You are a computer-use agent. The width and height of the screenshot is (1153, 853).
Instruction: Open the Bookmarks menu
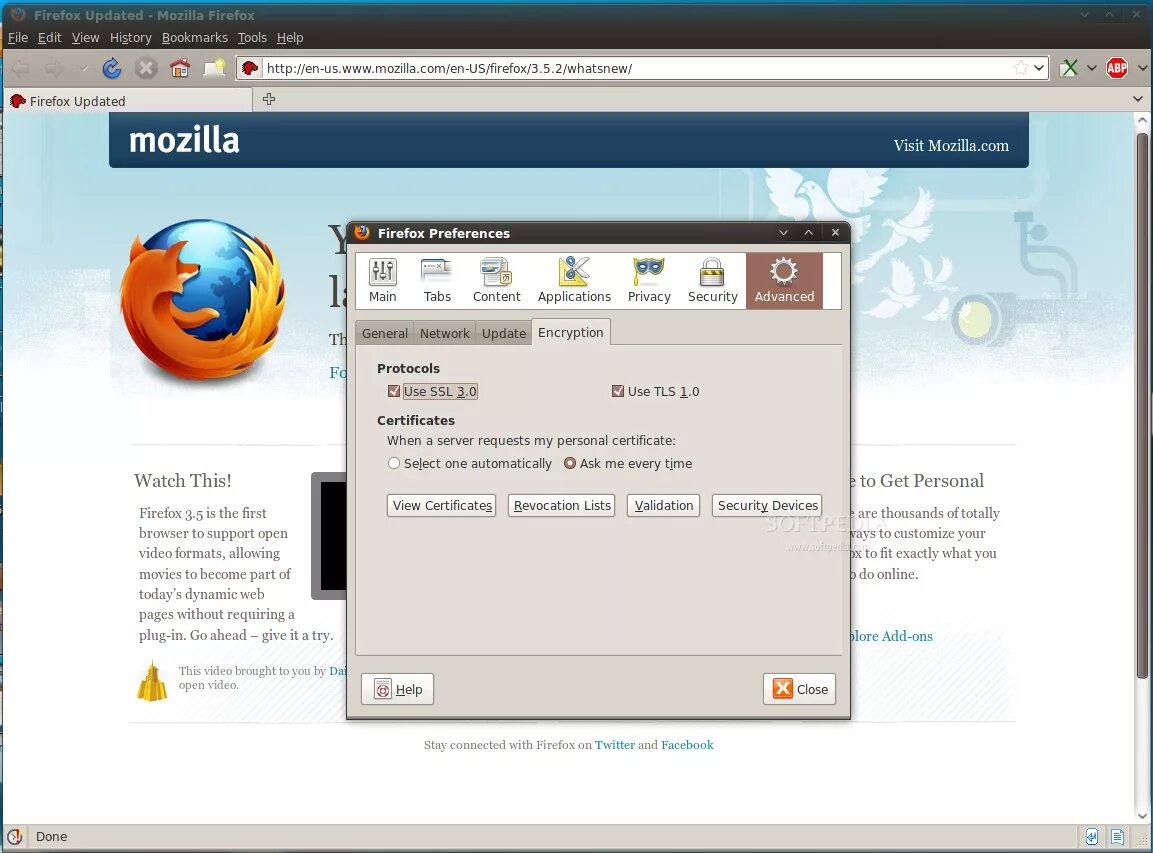tap(195, 38)
